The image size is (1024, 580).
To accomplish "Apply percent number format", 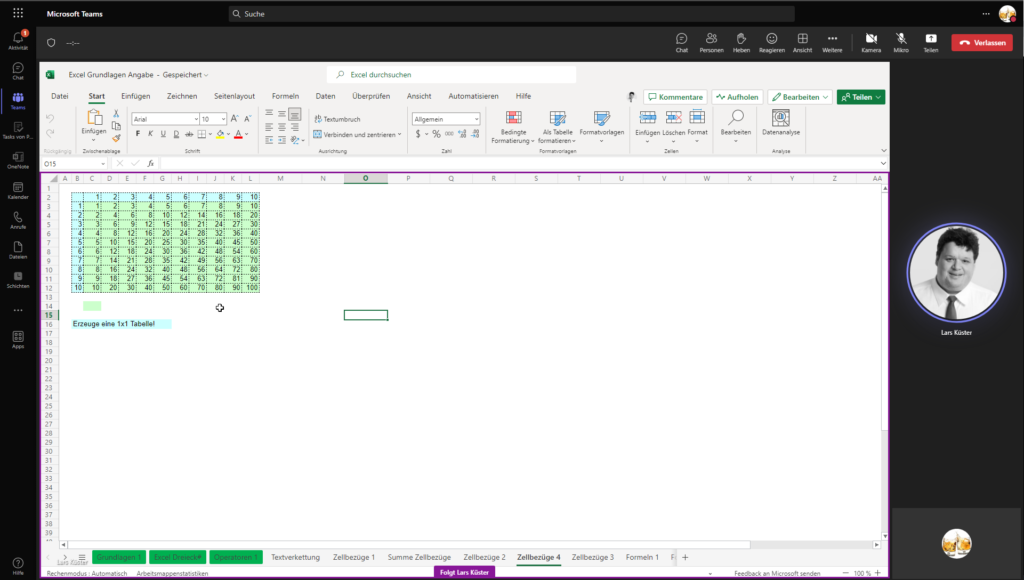I will [436, 134].
